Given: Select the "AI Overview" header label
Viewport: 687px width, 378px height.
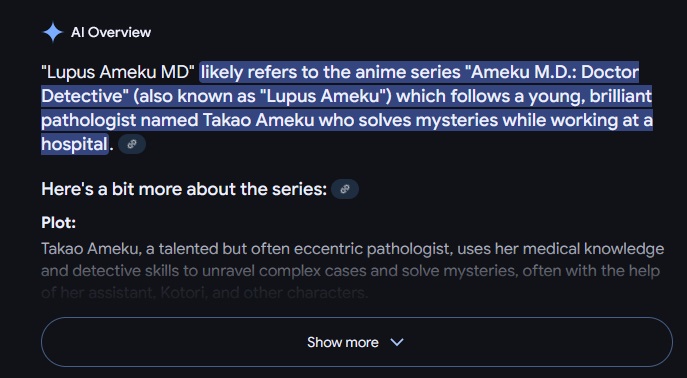Looking at the screenshot, I should pyautogui.click(x=111, y=32).
